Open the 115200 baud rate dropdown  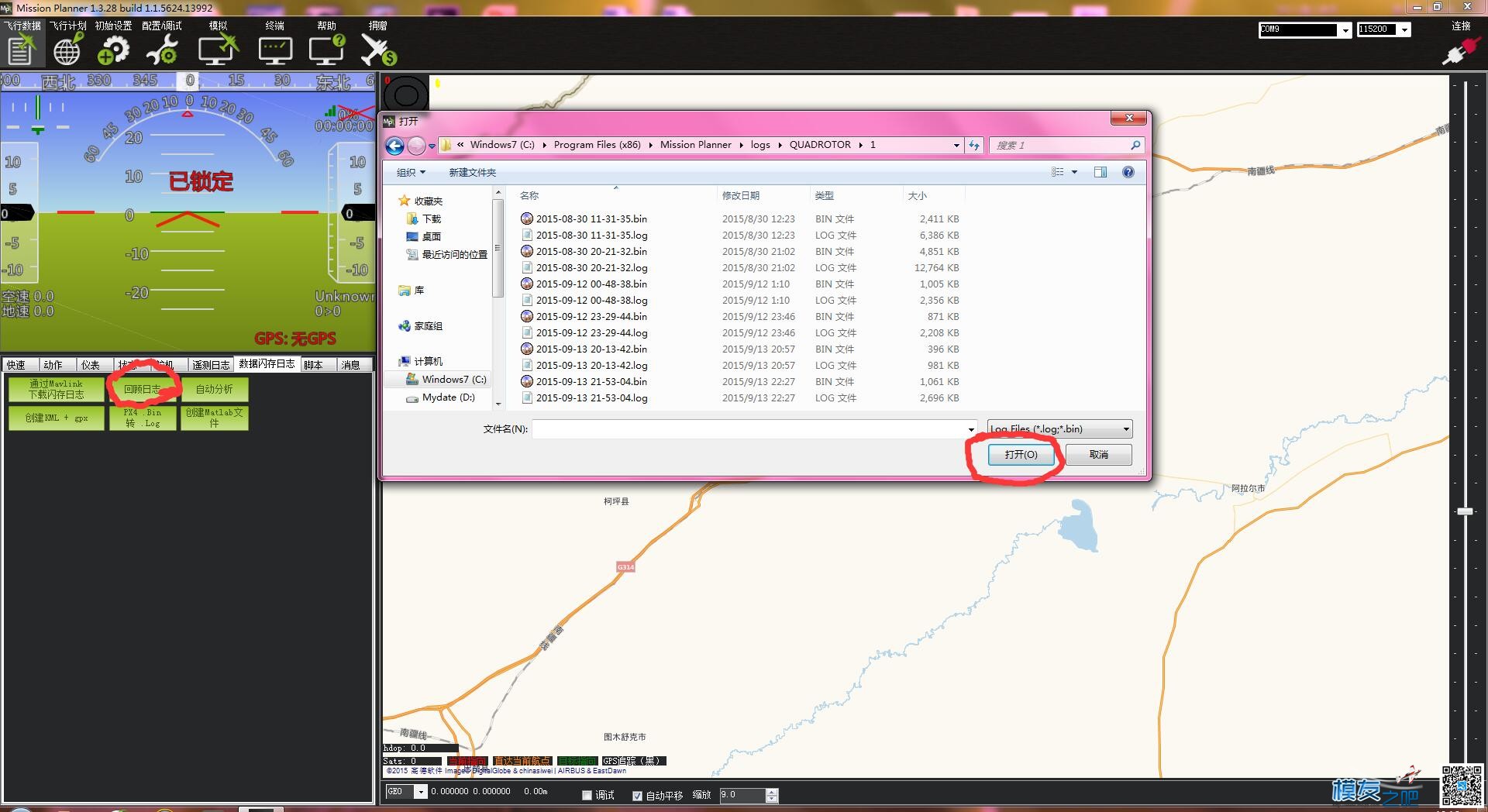(x=1404, y=30)
